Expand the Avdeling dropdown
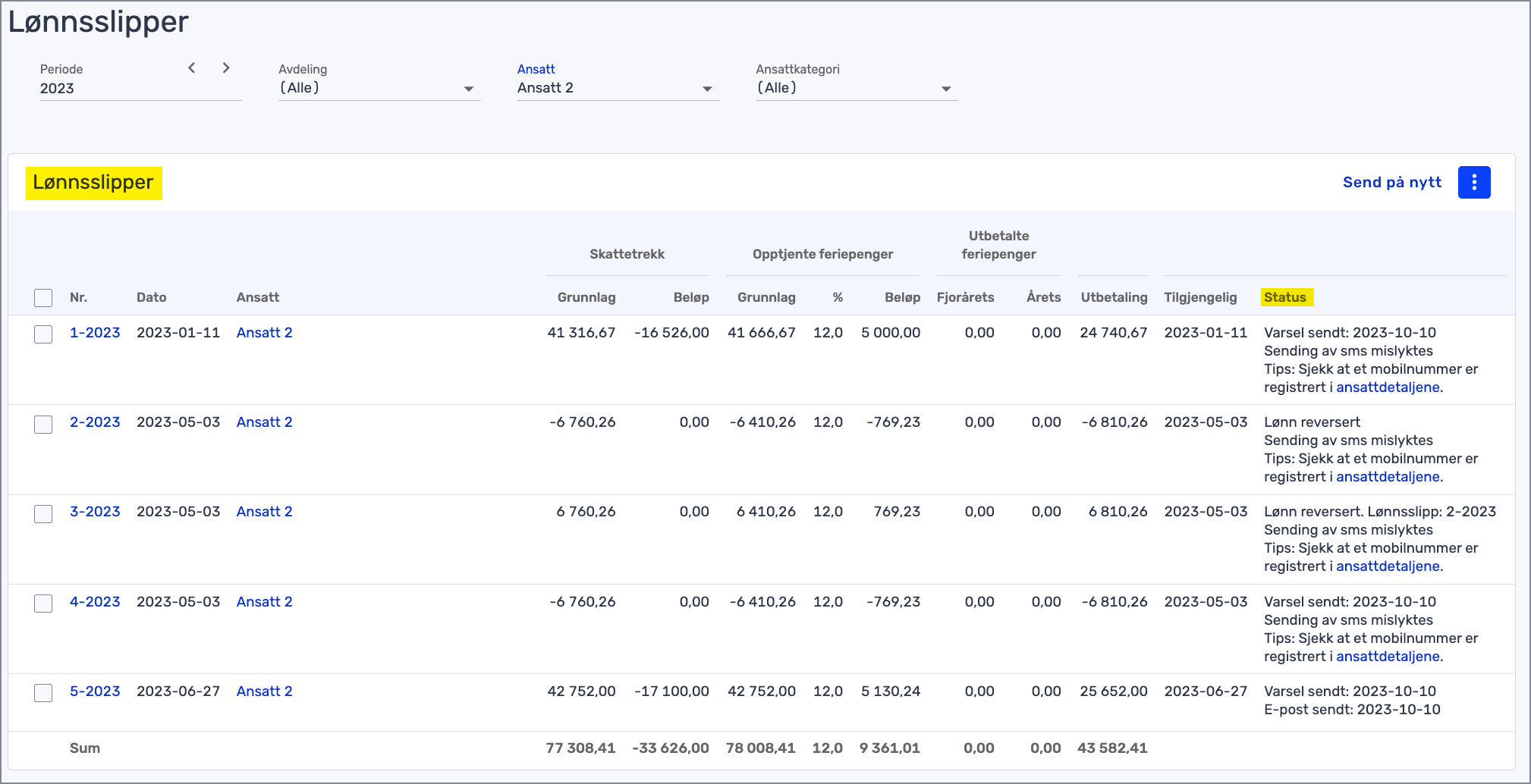 click(379, 89)
